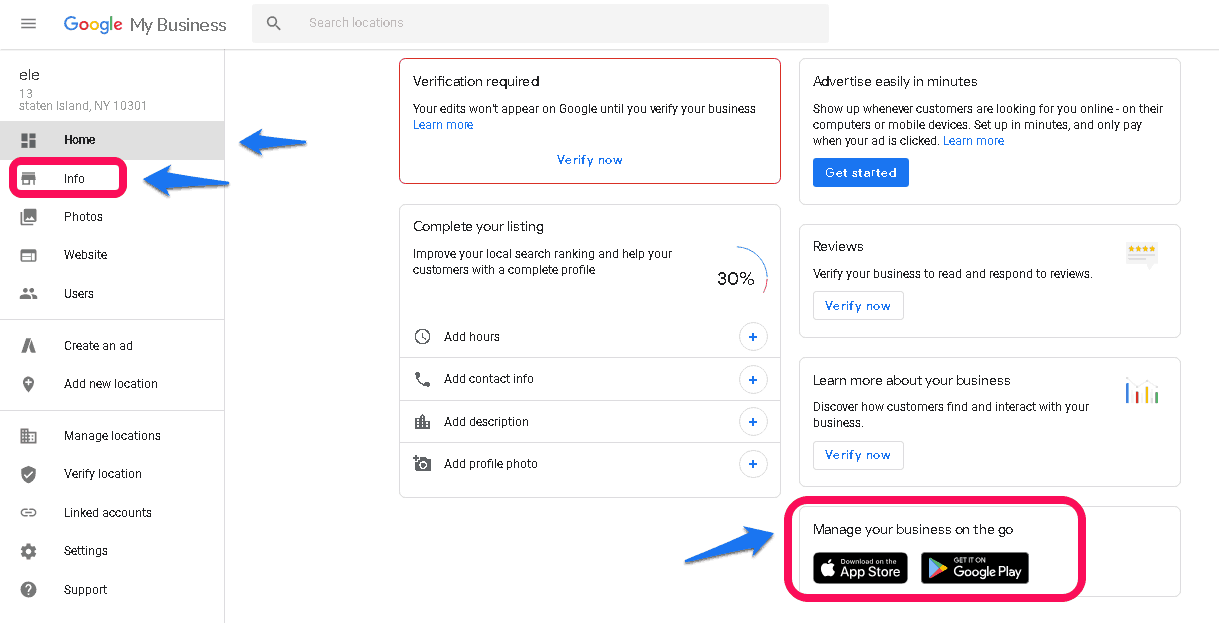This screenshot has height=634, width=1219.
Task: Open the hamburger main menu icon
Action: coord(28,24)
